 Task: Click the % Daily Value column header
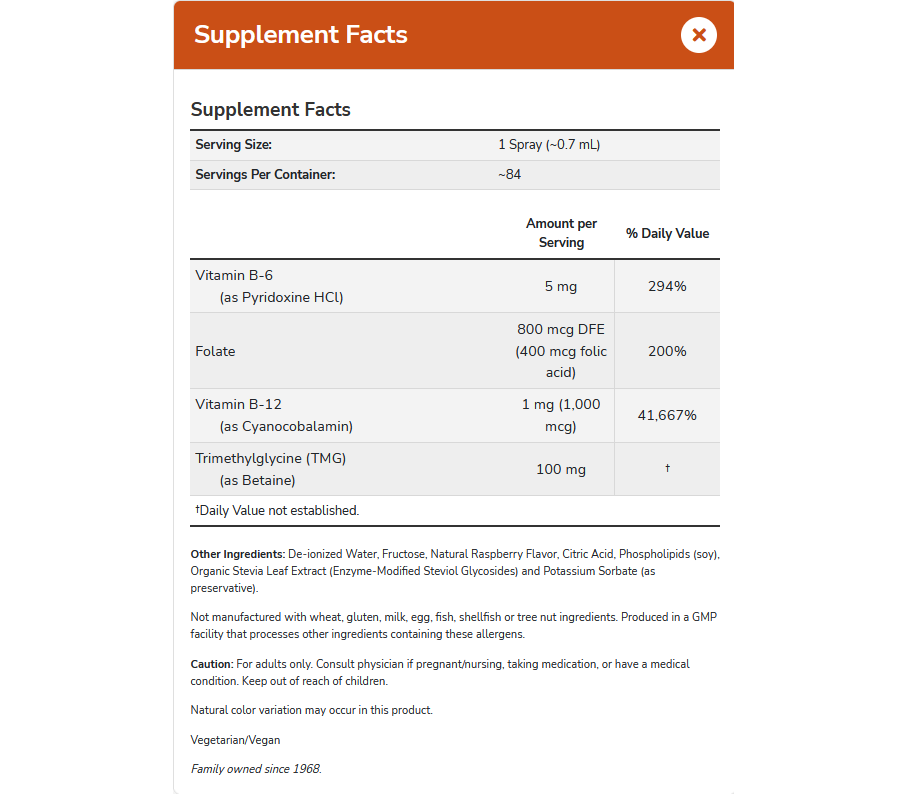point(667,233)
